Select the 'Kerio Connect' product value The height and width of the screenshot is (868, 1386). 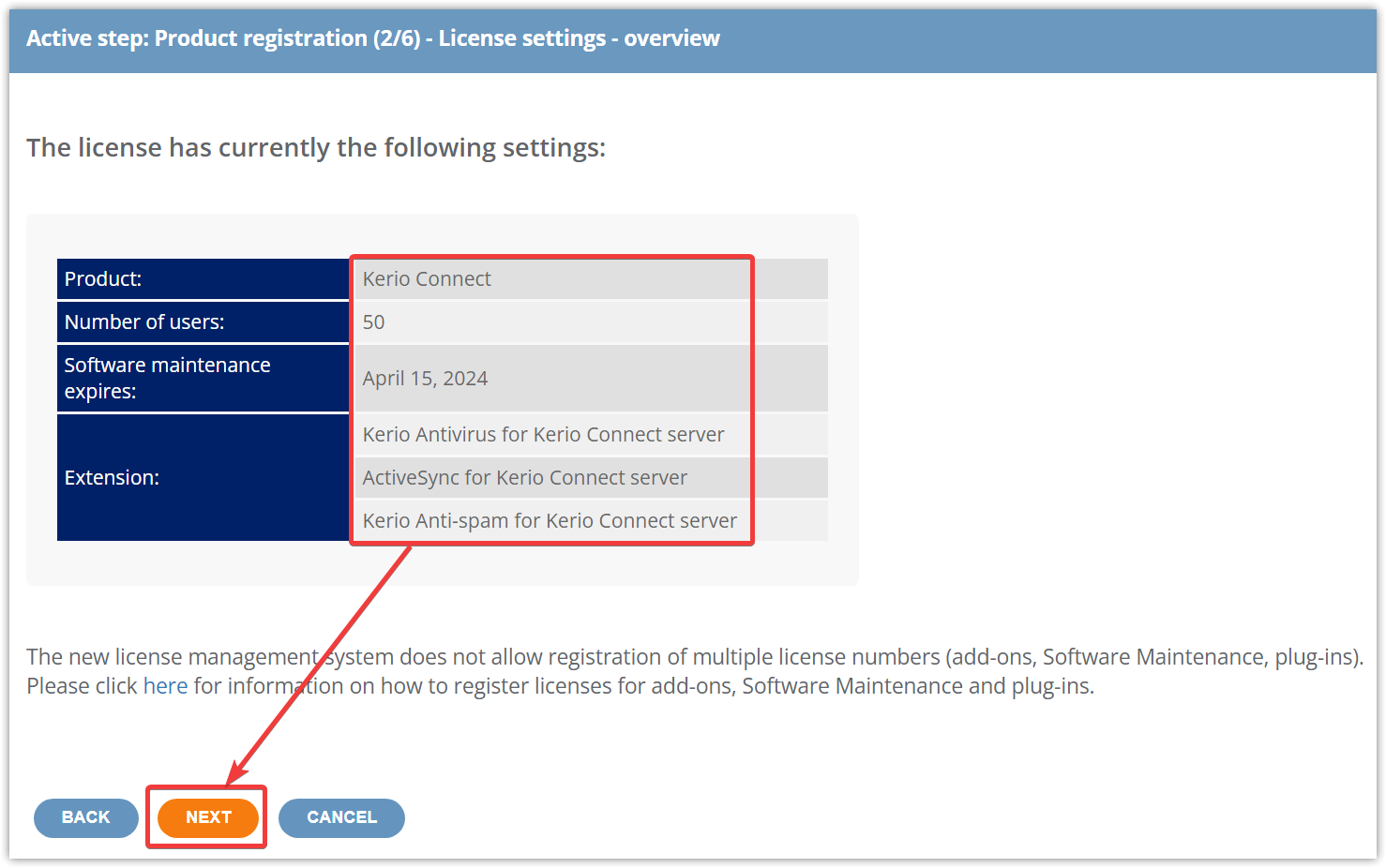(x=427, y=279)
